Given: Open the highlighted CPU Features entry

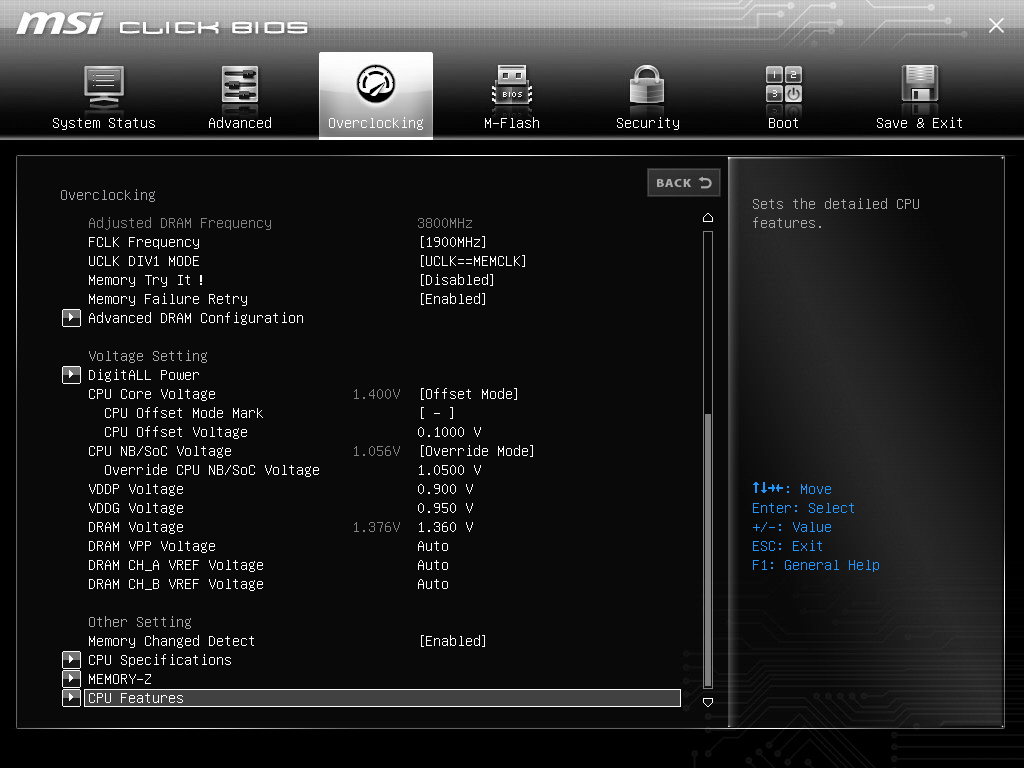Looking at the screenshot, I should [x=382, y=698].
